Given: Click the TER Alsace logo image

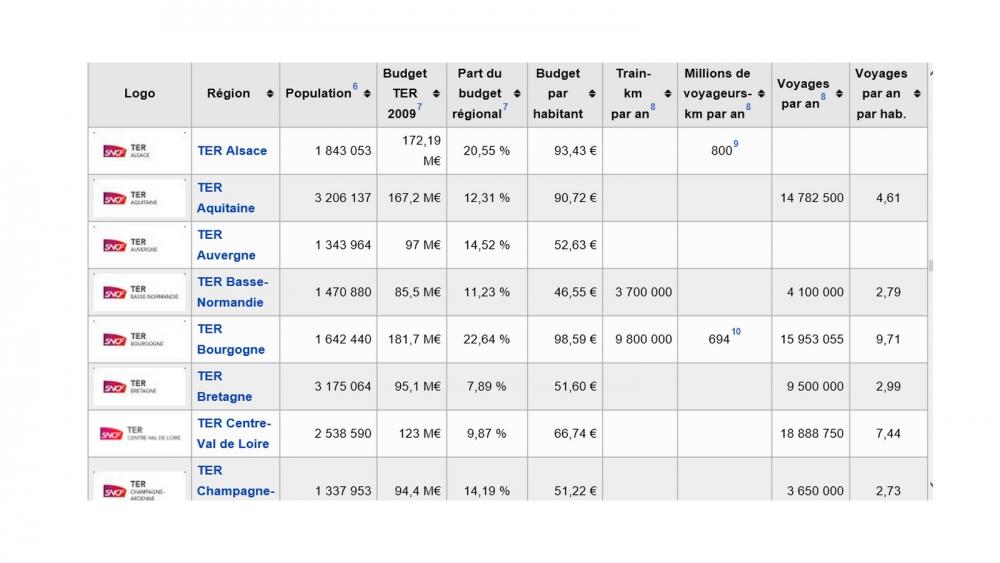Looking at the screenshot, I should pos(139,151).
